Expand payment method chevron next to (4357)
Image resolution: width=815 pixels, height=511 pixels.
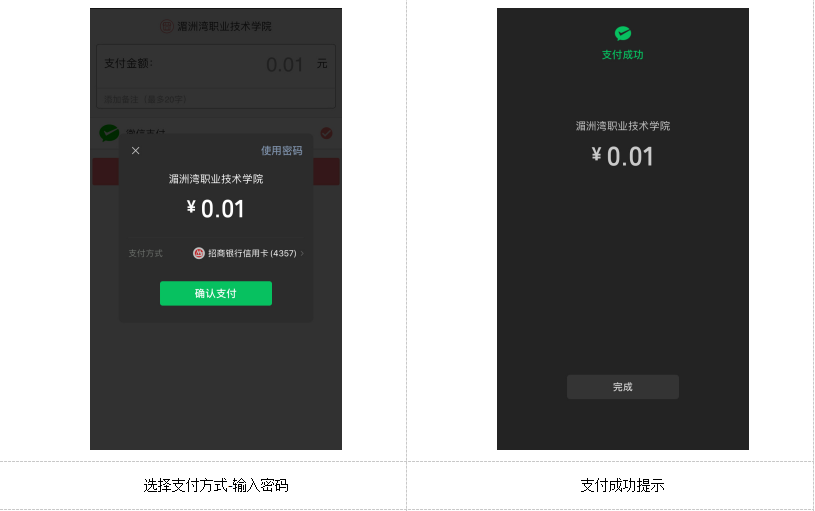[x=302, y=253]
